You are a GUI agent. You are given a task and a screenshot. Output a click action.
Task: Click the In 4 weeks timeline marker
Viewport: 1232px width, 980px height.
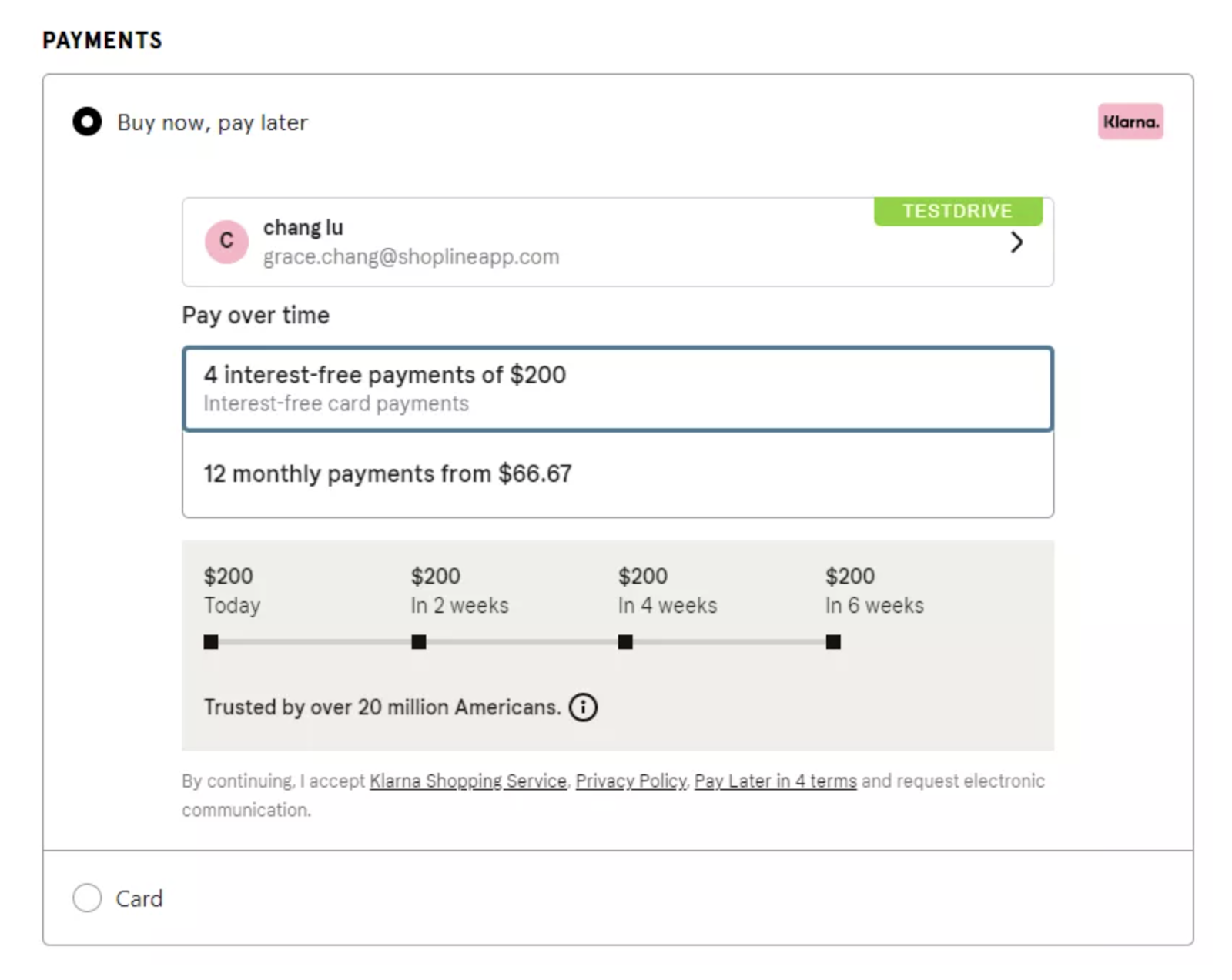tap(625, 642)
